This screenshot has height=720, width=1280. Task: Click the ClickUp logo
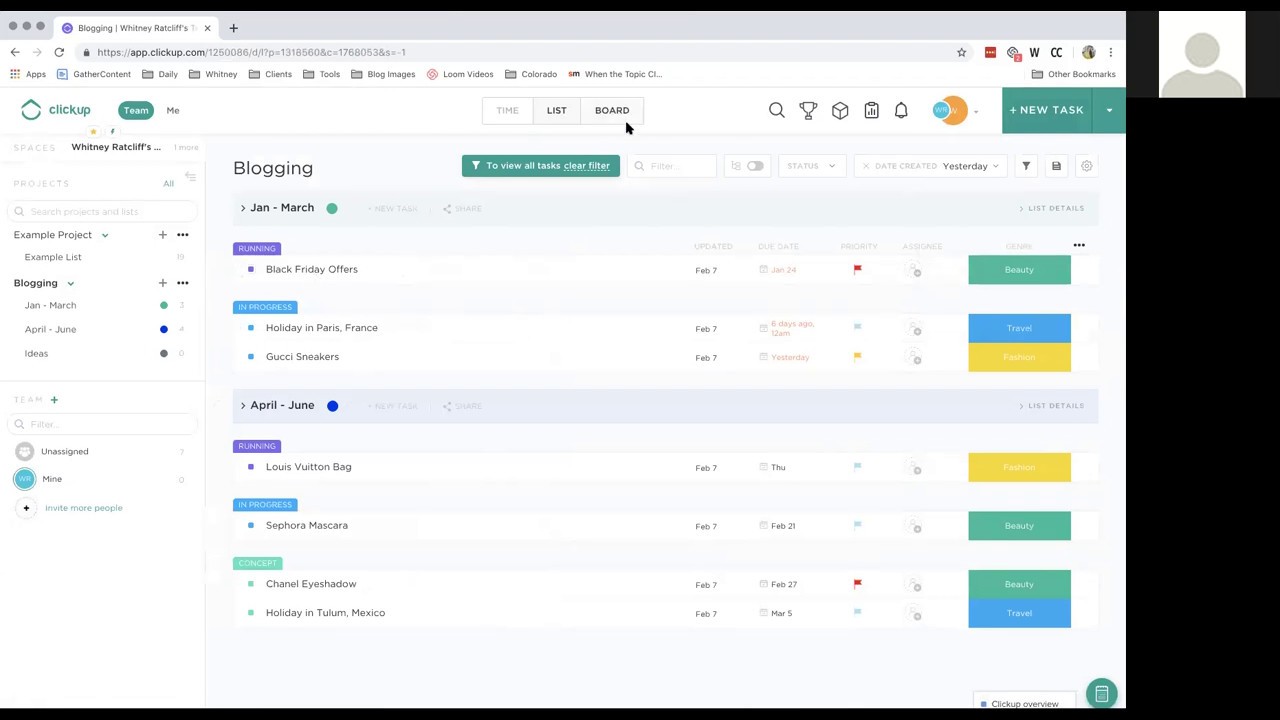[56, 110]
